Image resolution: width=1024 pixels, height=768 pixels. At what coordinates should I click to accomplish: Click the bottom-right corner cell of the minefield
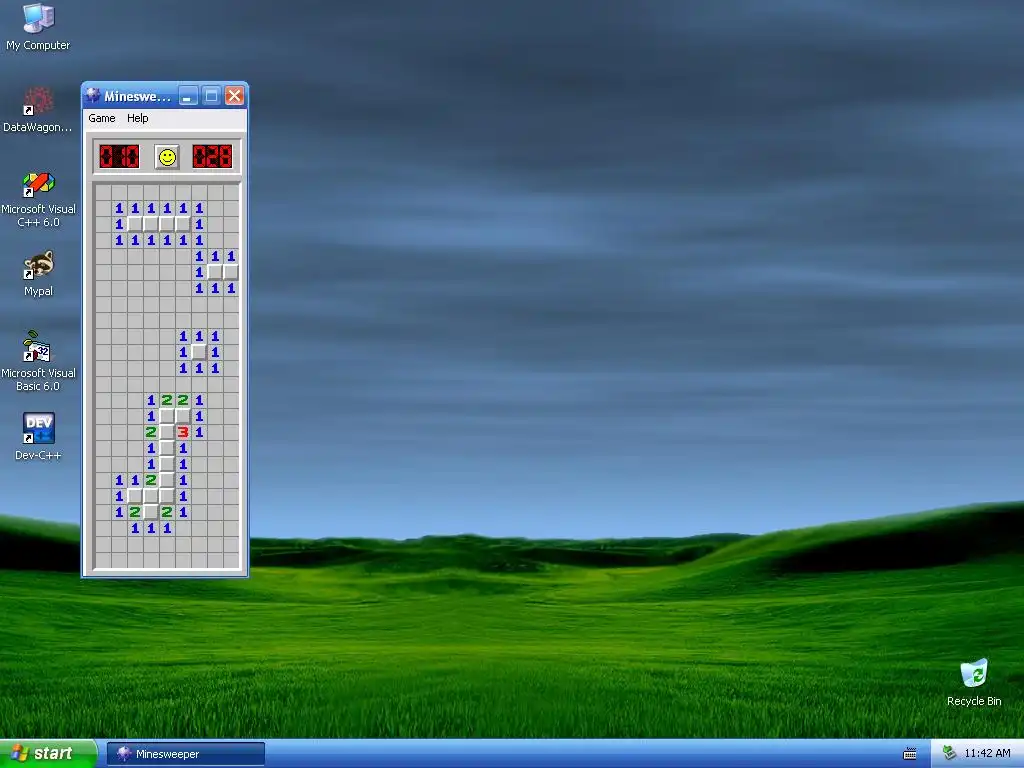point(231,560)
